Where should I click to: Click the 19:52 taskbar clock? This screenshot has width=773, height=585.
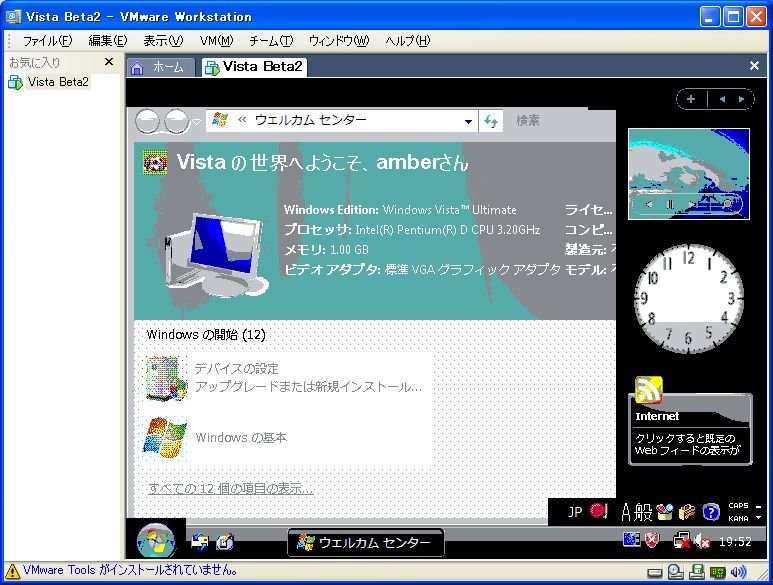tap(735, 542)
